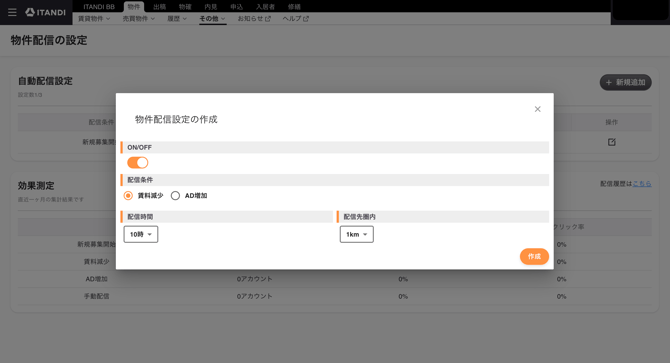Switch to the 出稿 tab

click(159, 7)
